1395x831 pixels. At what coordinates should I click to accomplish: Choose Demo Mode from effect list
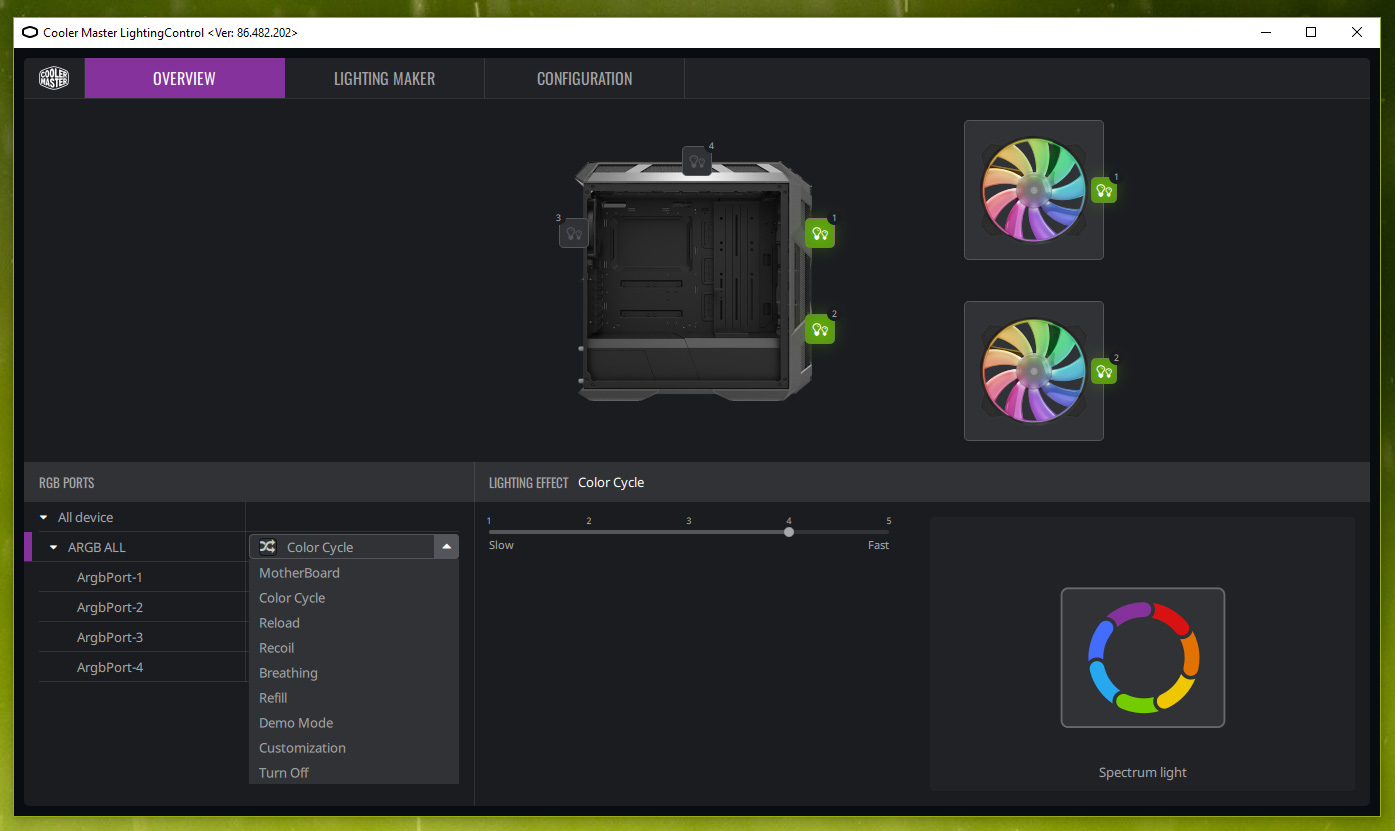[x=354, y=723]
